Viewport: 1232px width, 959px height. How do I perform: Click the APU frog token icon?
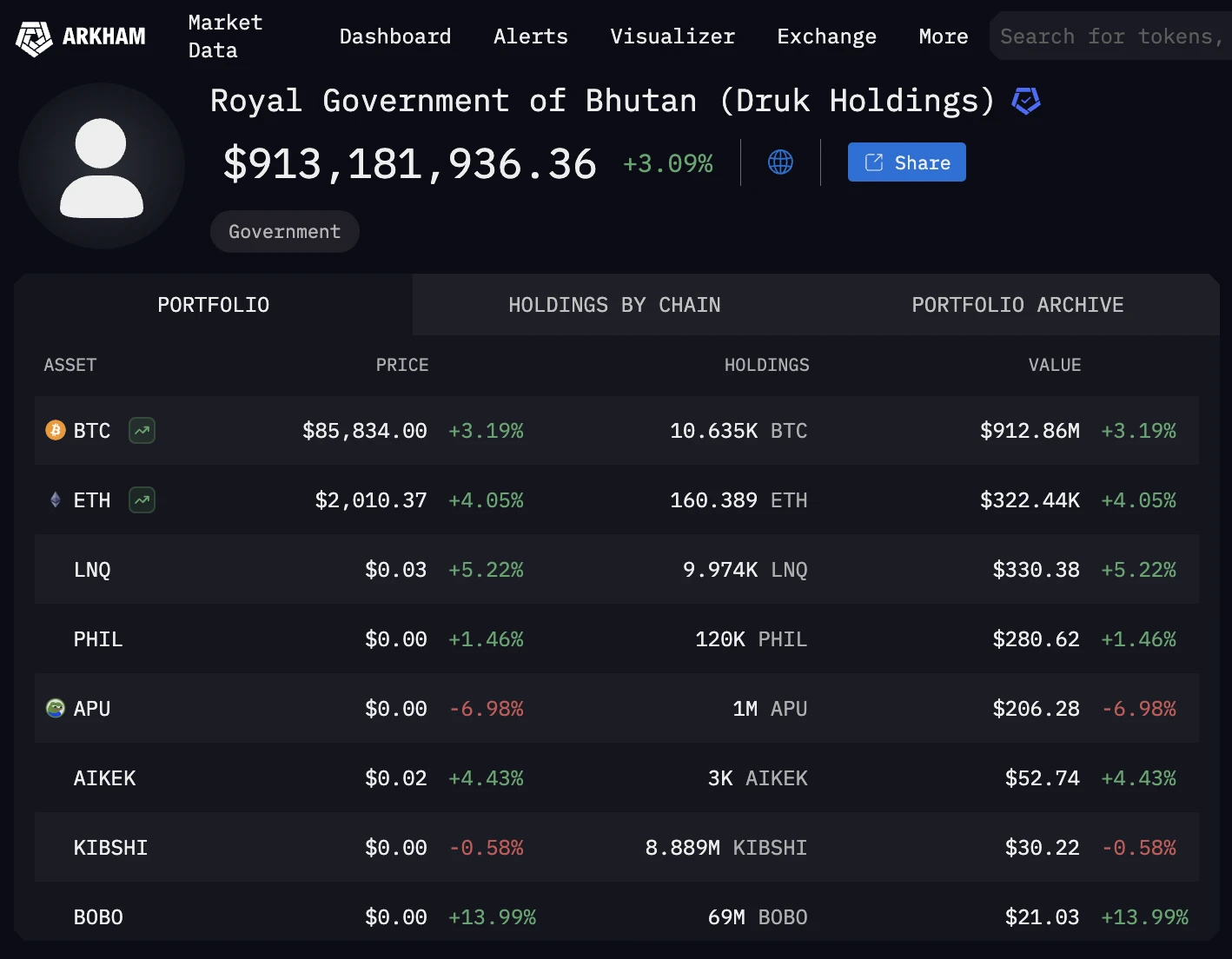tap(56, 709)
